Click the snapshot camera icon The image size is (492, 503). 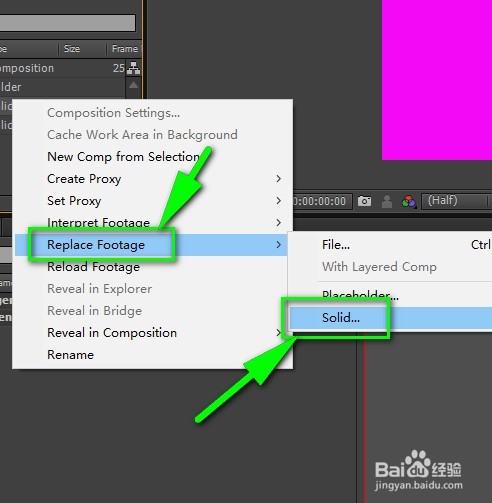click(x=364, y=201)
